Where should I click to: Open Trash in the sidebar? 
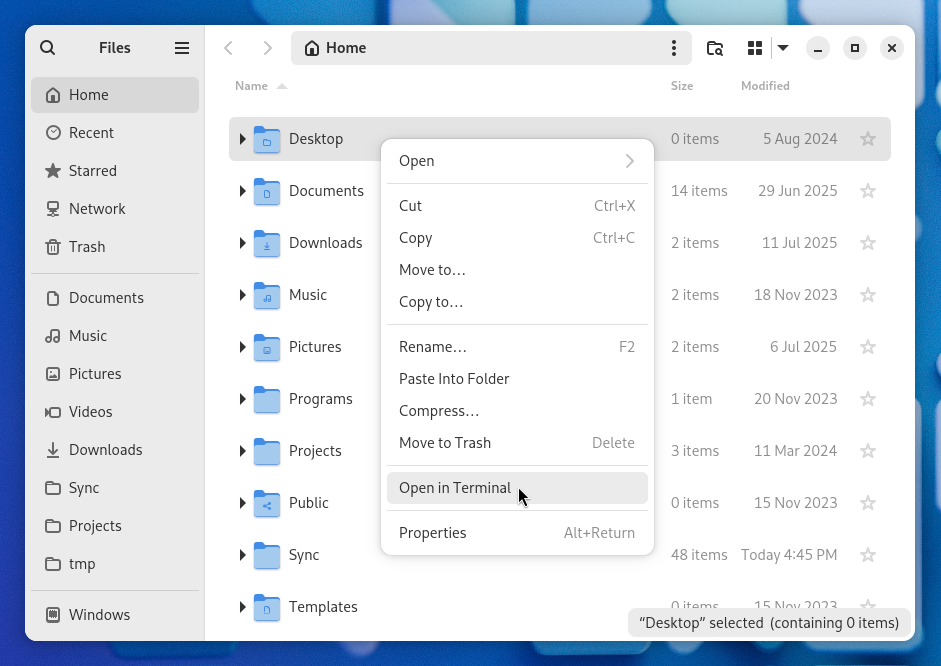click(x=115, y=247)
